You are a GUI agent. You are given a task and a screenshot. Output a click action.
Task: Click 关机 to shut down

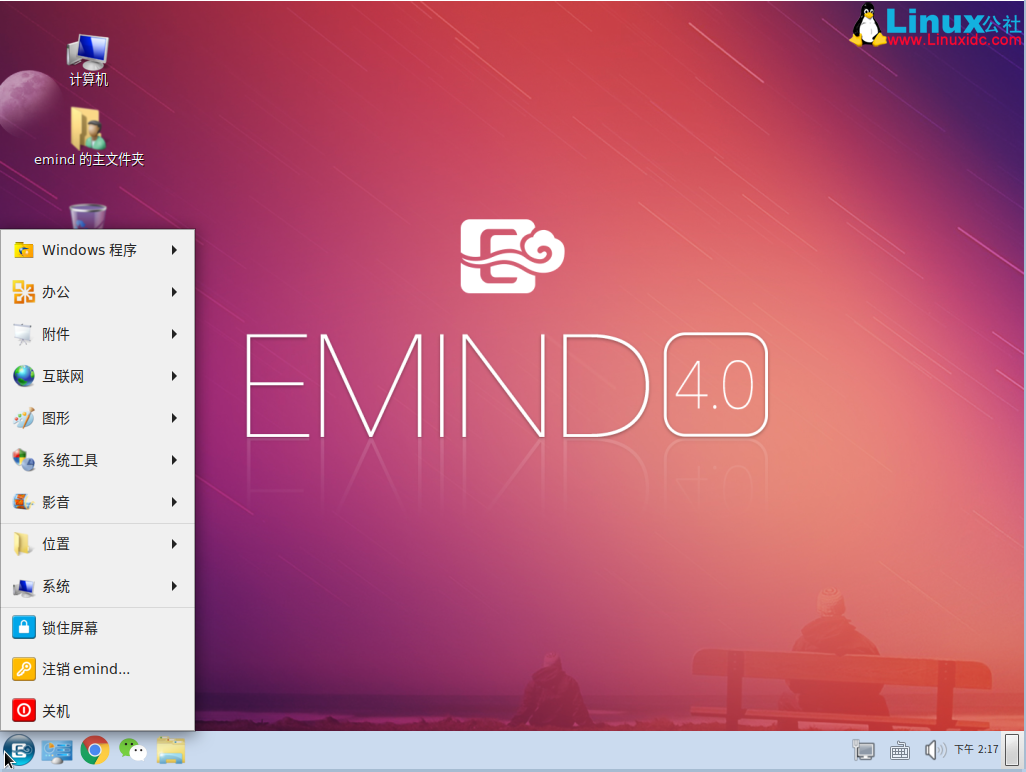[56, 711]
